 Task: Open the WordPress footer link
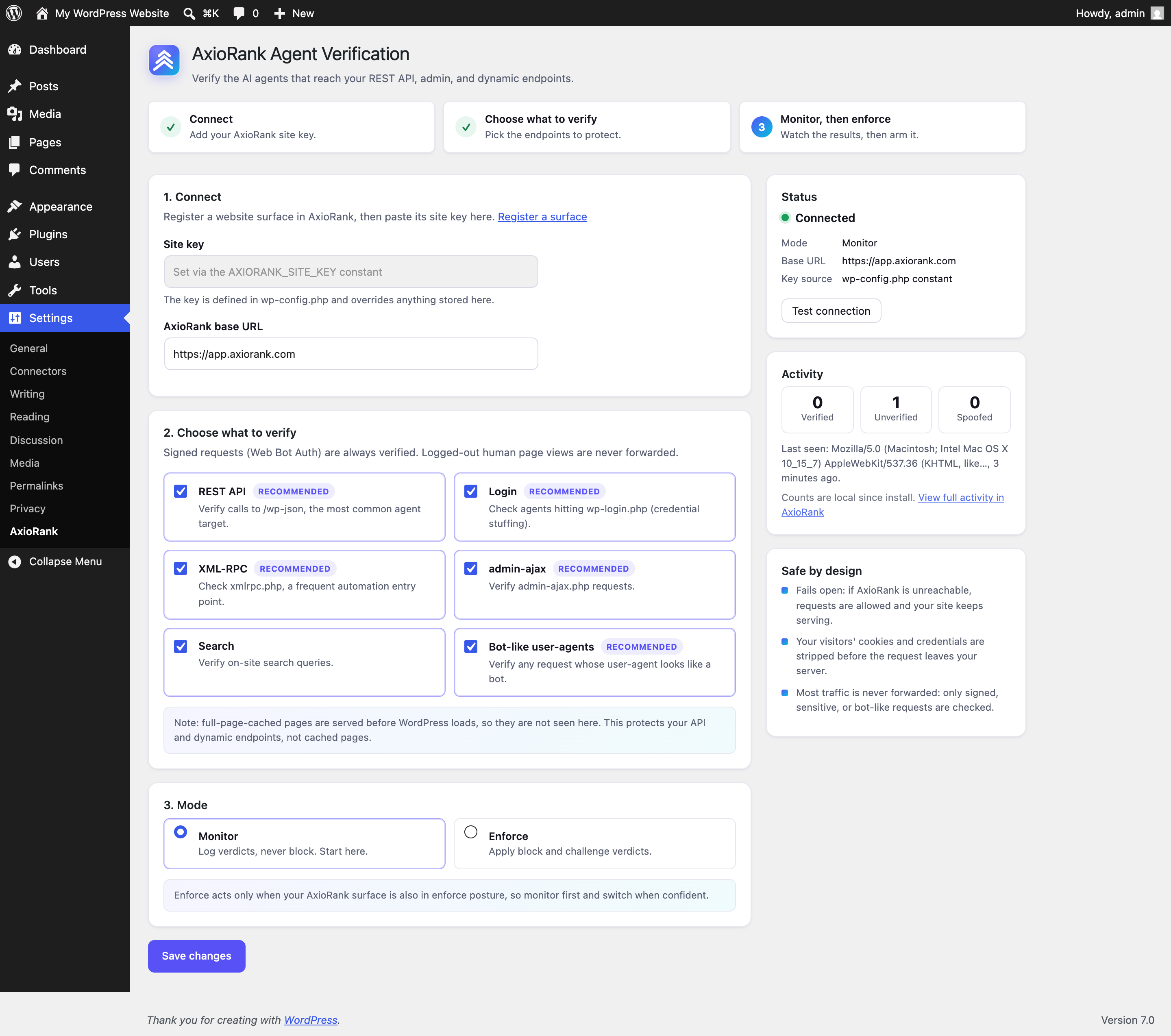[x=311, y=1020]
